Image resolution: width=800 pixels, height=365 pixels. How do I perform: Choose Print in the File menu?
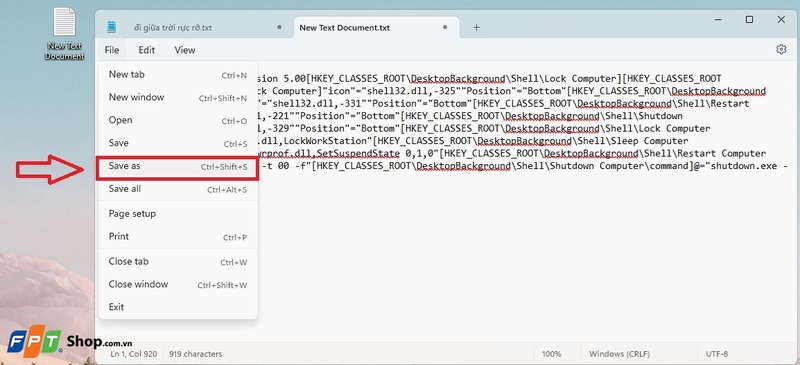point(178,237)
